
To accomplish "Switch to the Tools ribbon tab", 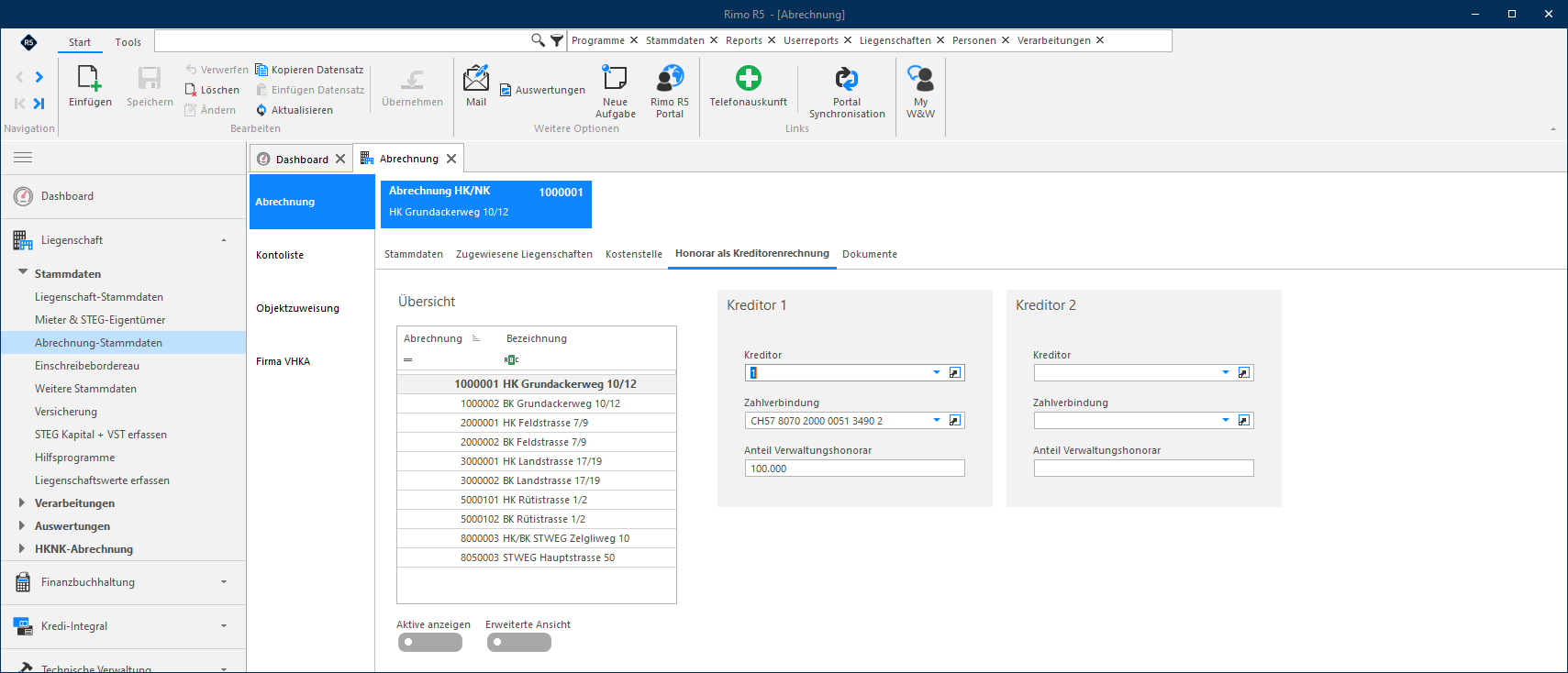I will (128, 42).
